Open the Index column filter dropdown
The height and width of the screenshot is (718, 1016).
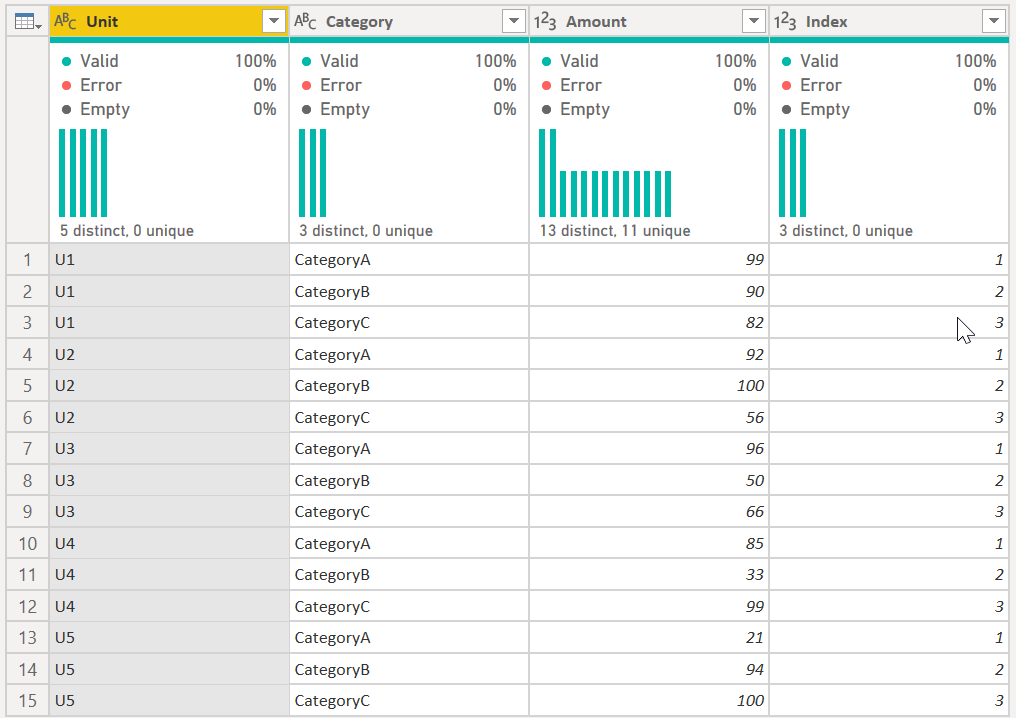click(x=993, y=21)
